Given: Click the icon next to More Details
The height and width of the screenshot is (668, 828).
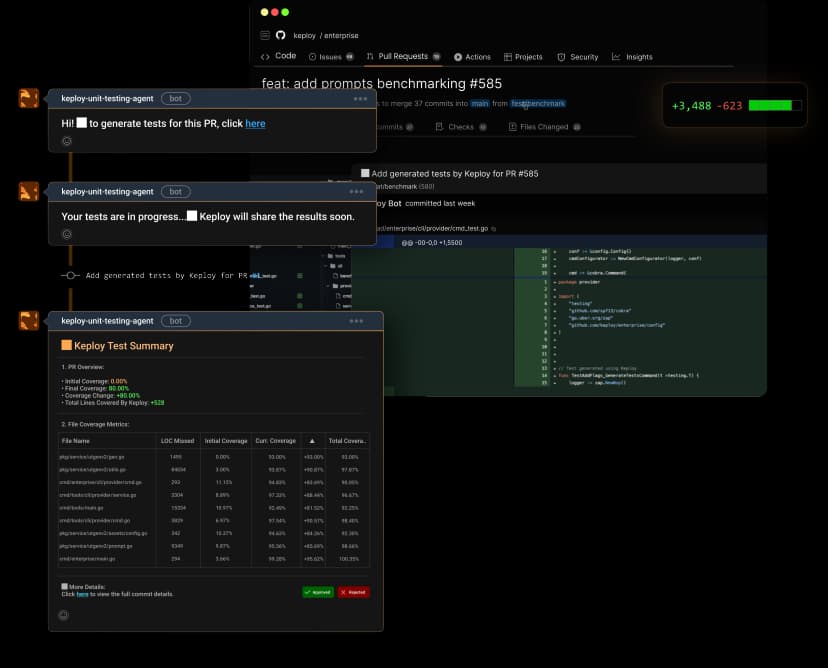Looking at the screenshot, I should point(64,586).
